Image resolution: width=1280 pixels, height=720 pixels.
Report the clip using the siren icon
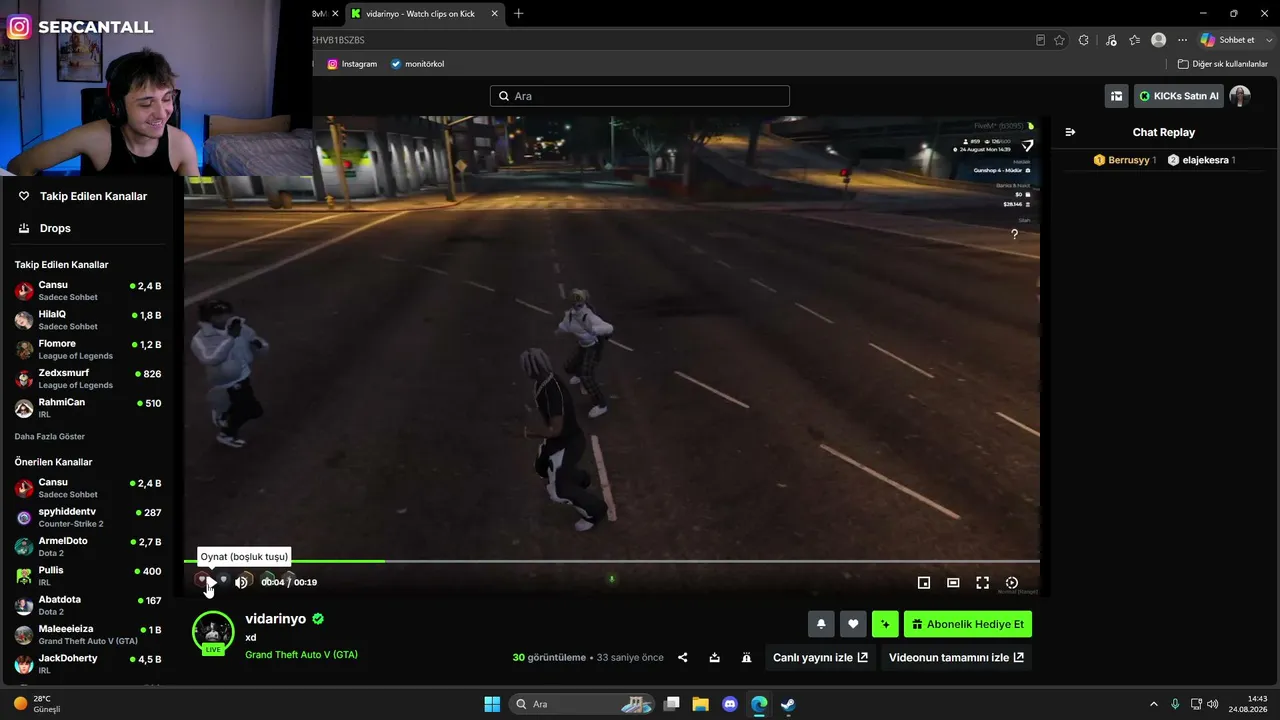746,657
